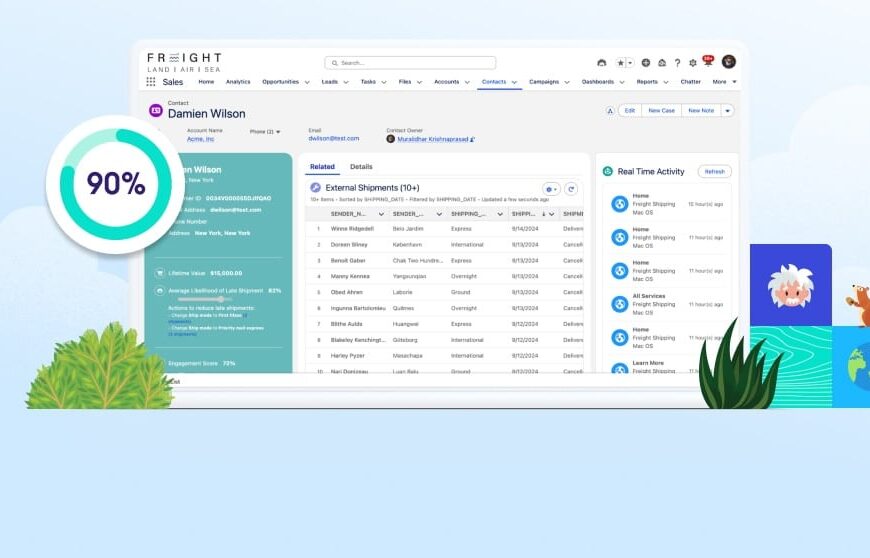Viewport: 870px width, 558px height.
Task: Click the New Note button
Action: (701, 110)
